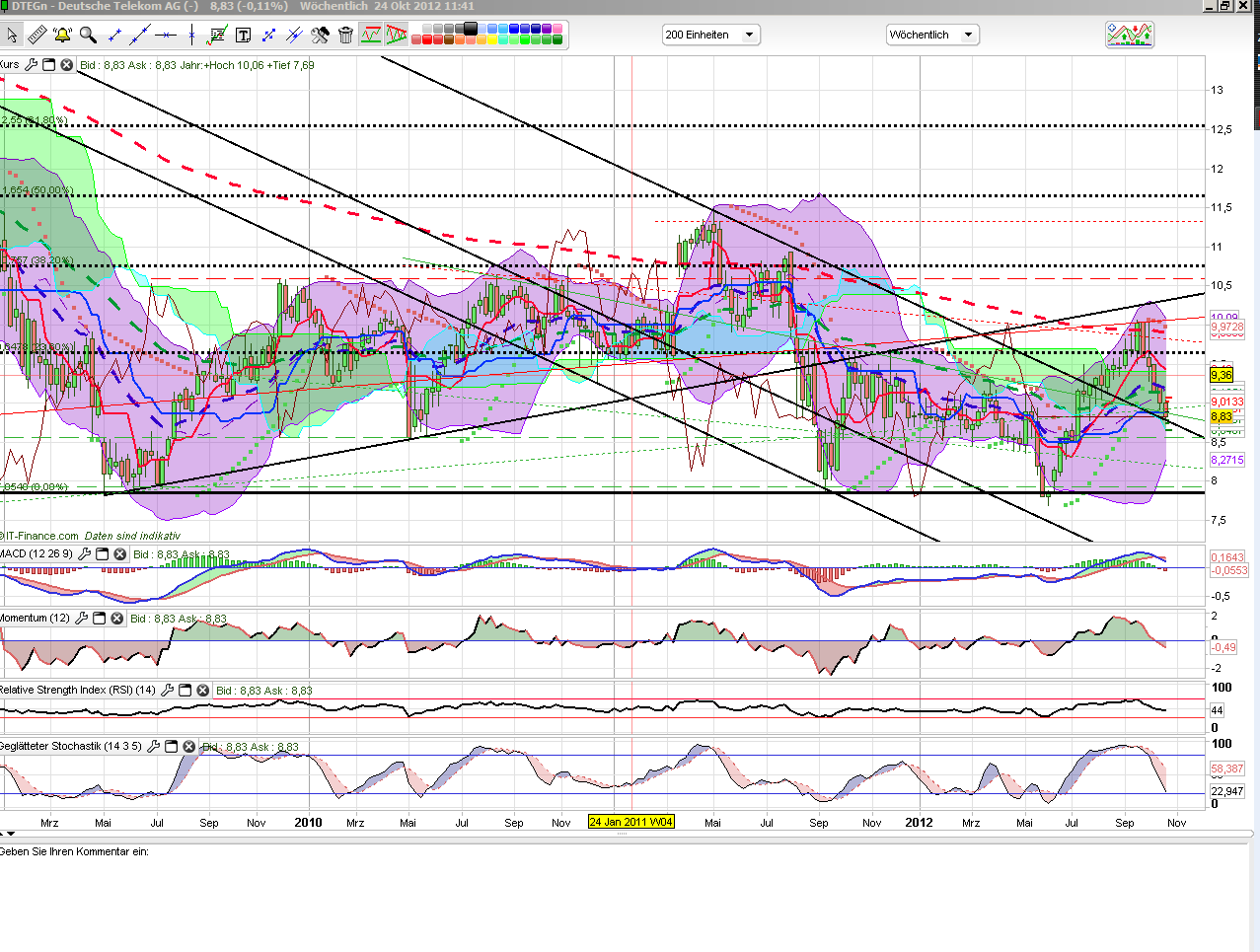Open the indicators chart icon button
The image size is (1260, 952).
pos(1129,36)
